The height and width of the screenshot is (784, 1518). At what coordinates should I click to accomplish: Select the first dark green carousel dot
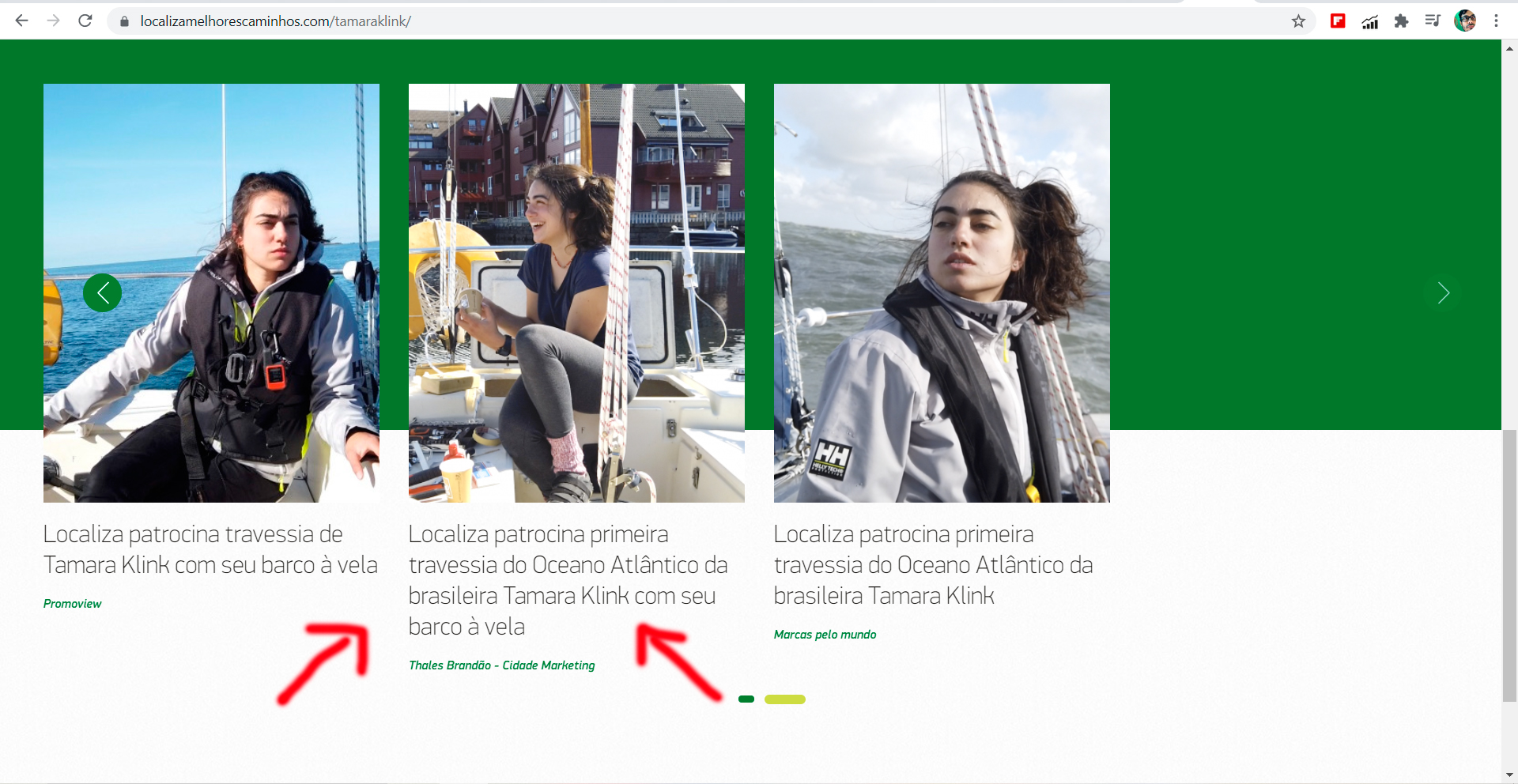(x=746, y=699)
